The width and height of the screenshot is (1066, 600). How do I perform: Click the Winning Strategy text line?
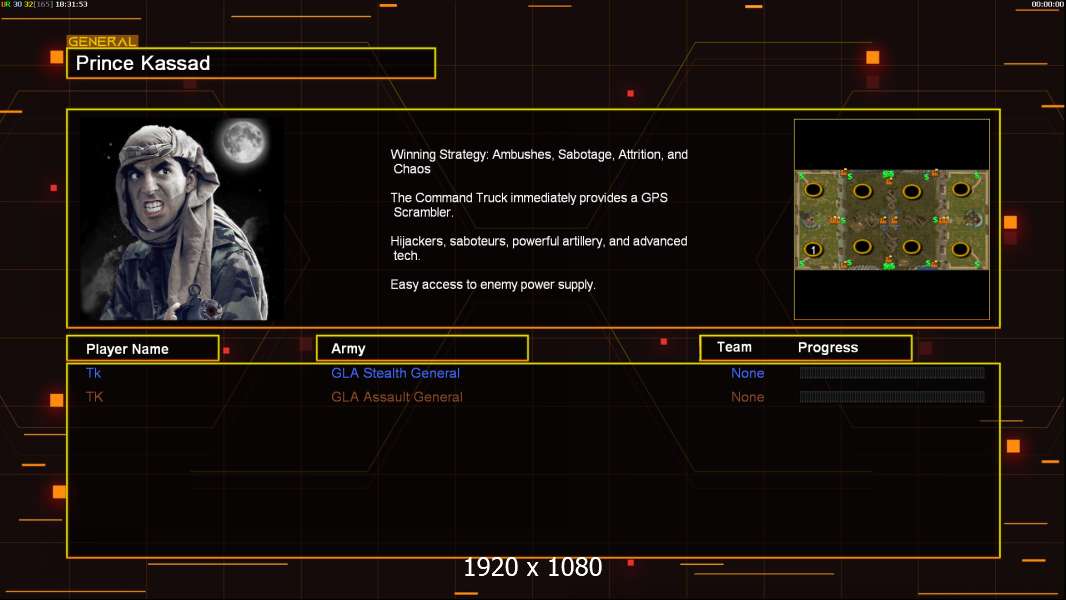pyautogui.click(x=539, y=162)
